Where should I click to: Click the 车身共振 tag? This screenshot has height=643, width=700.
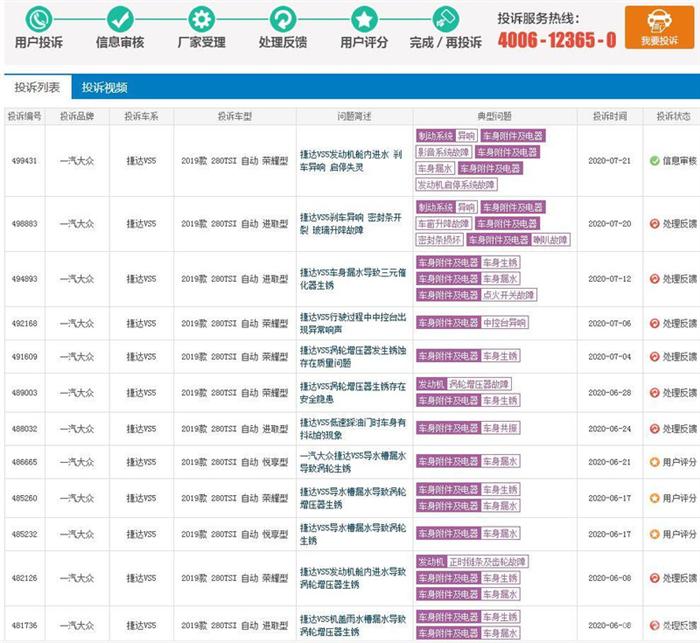tap(500, 428)
